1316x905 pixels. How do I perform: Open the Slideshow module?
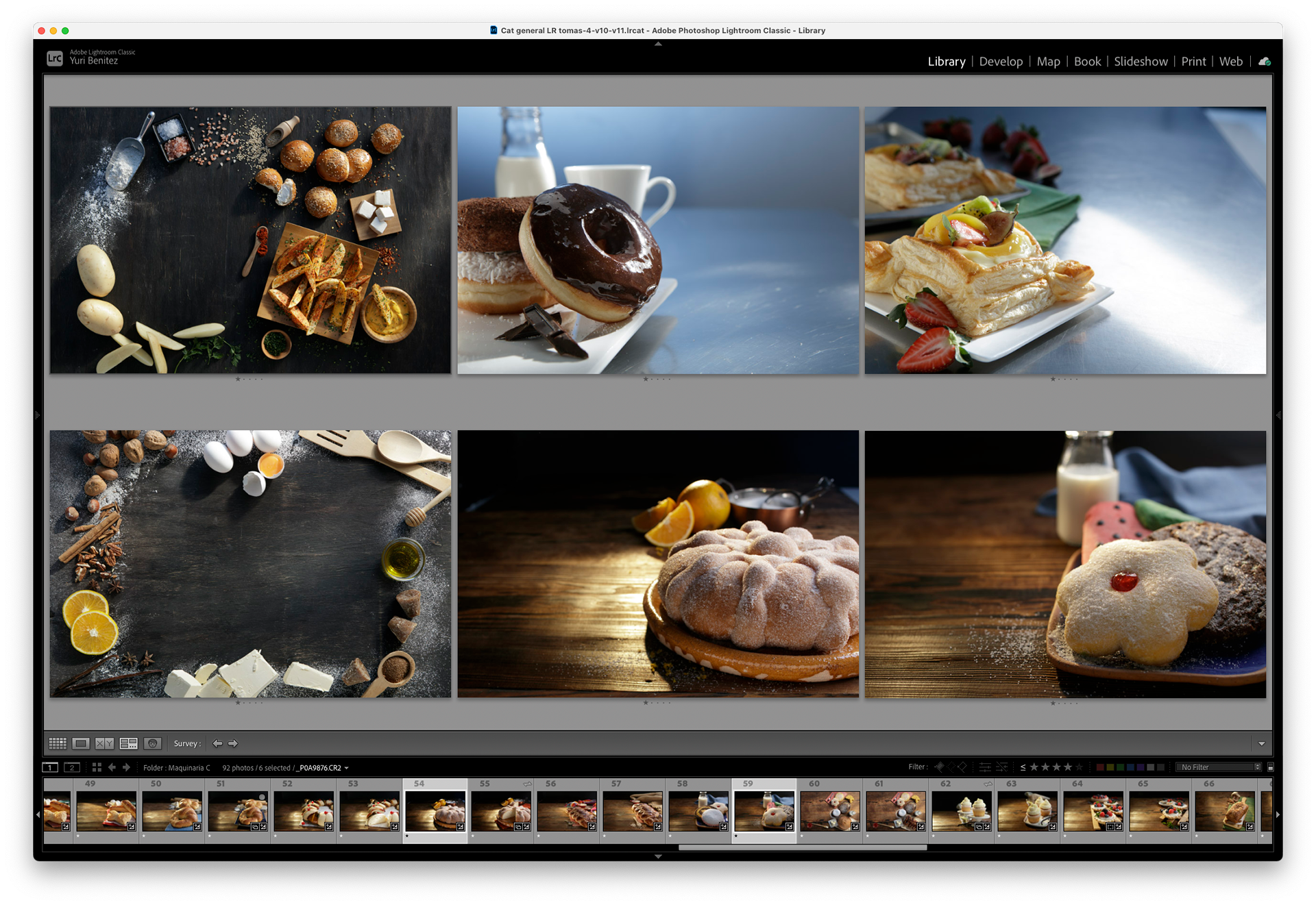[x=1141, y=62]
